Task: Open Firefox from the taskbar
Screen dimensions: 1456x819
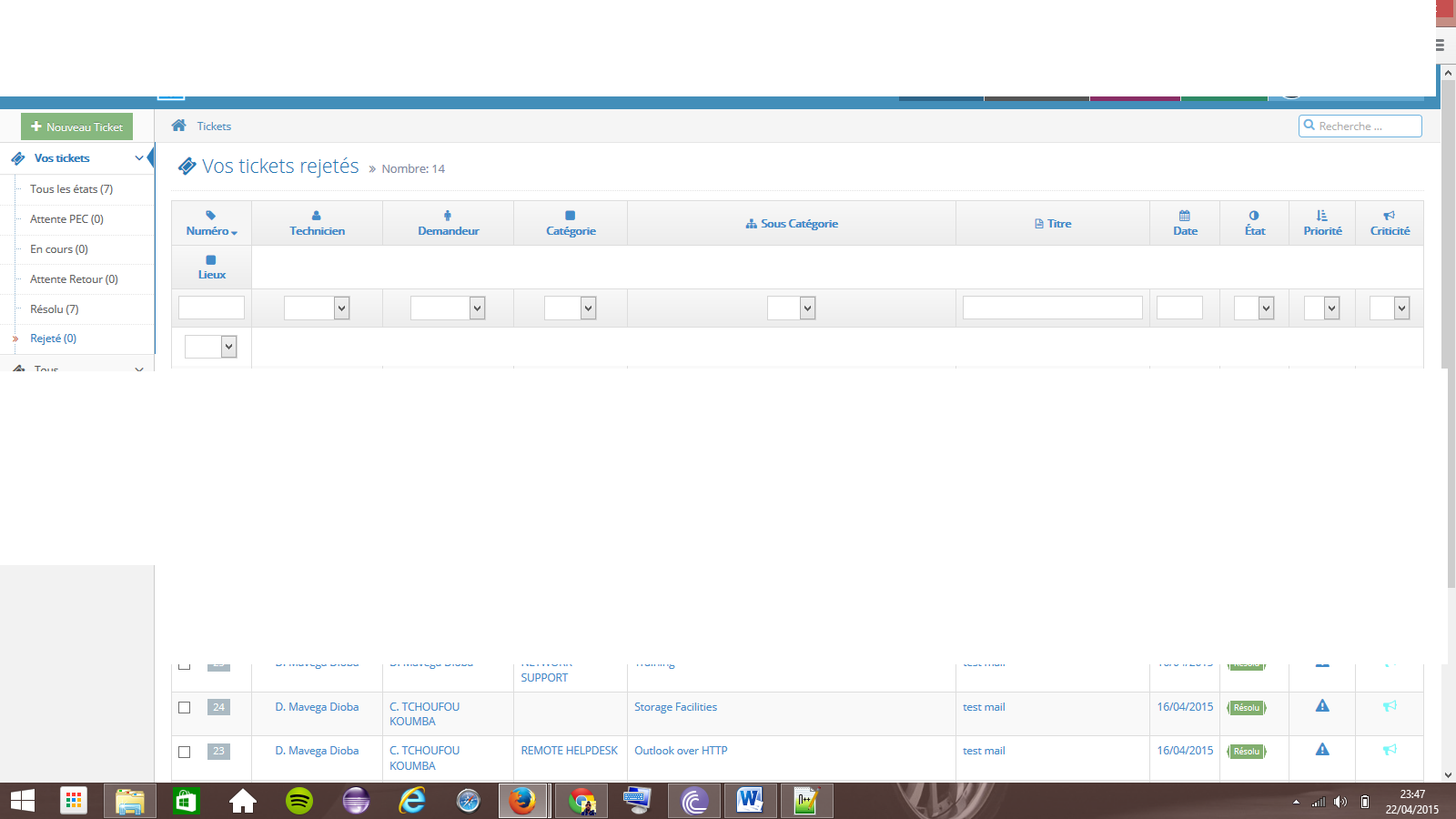Action: (x=522, y=801)
